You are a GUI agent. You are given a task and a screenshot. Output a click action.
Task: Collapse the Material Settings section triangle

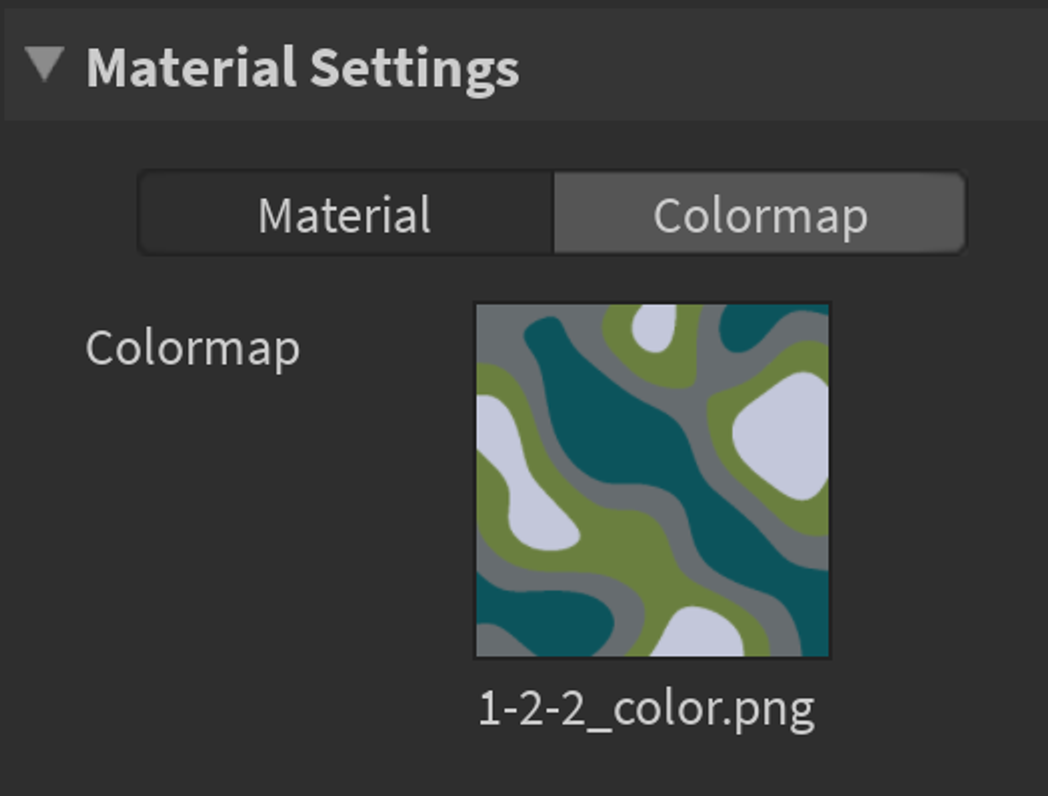pyautogui.click(x=45, y=65)
